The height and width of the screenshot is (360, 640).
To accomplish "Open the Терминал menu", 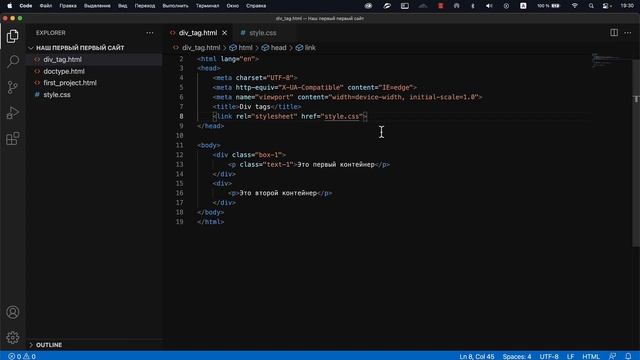I will coord(207,6).
